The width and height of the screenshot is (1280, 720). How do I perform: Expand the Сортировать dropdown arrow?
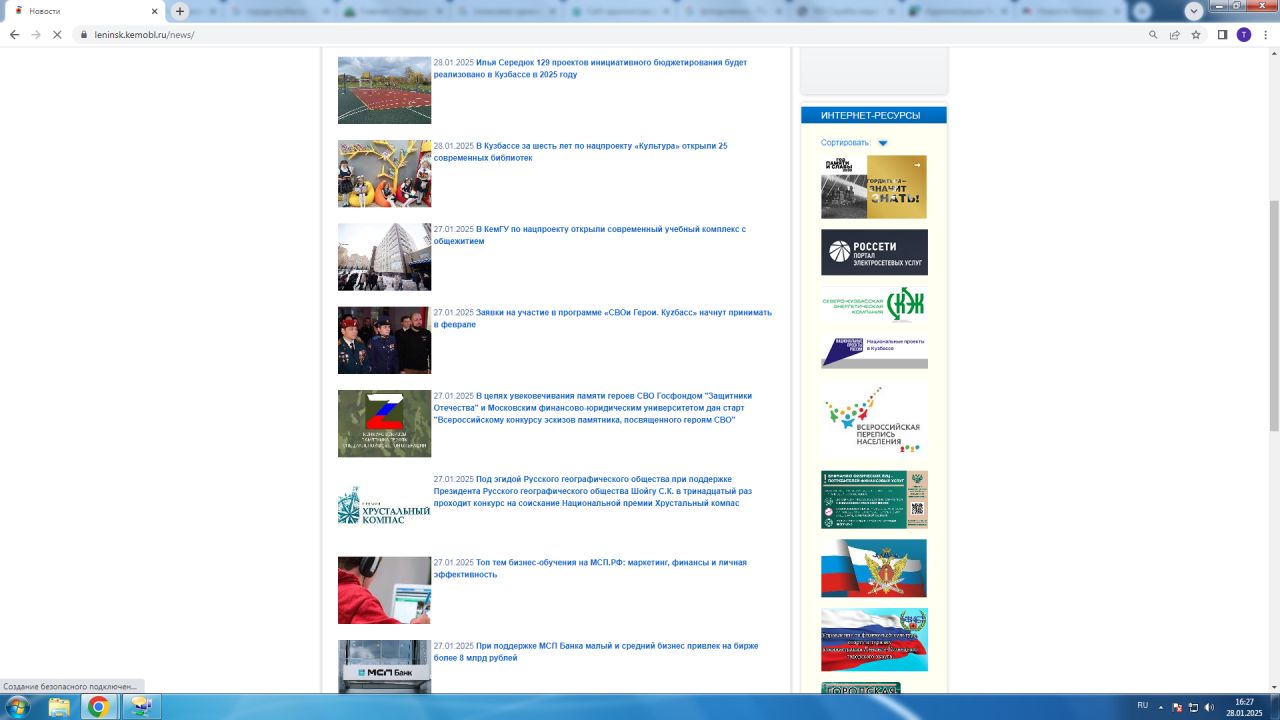click(x=883, y=143)
